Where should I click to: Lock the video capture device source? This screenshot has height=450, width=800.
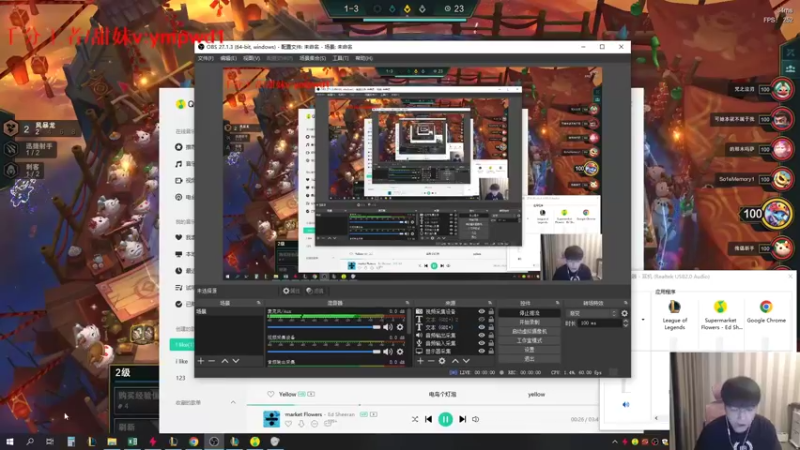point(491,311)
